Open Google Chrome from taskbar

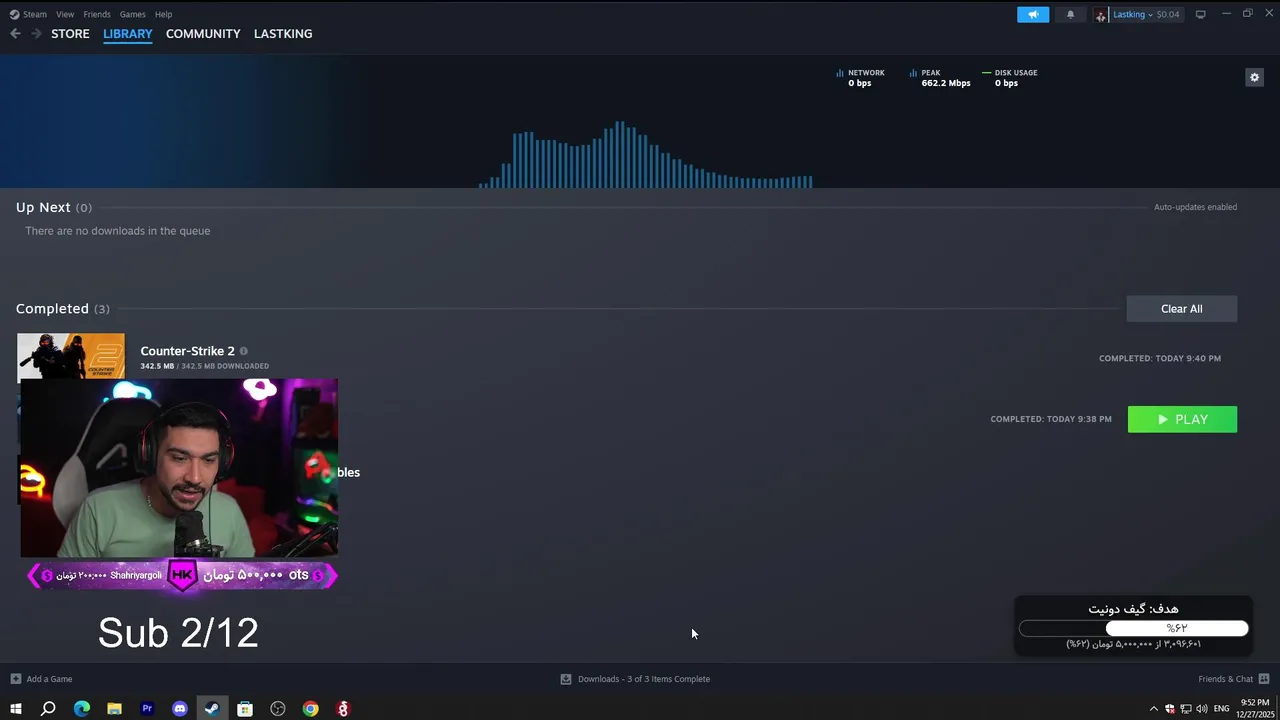pos(311,709)
